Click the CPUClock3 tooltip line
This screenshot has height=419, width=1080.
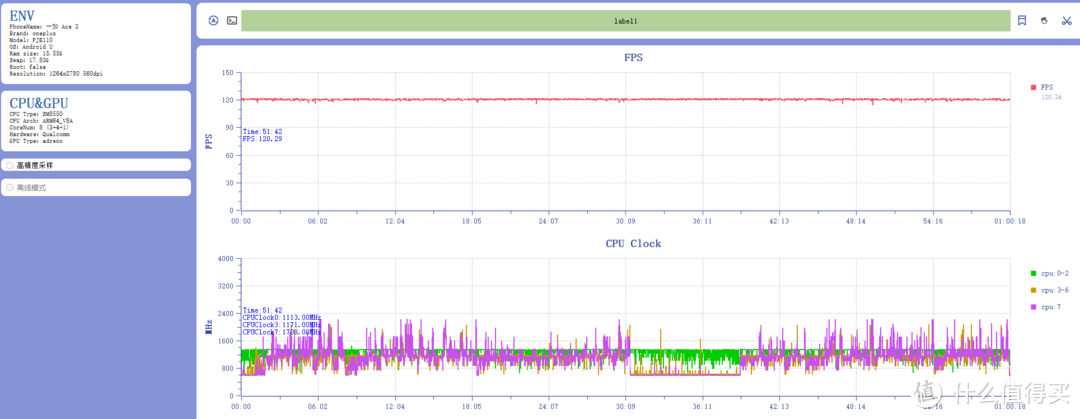(282, 325)
